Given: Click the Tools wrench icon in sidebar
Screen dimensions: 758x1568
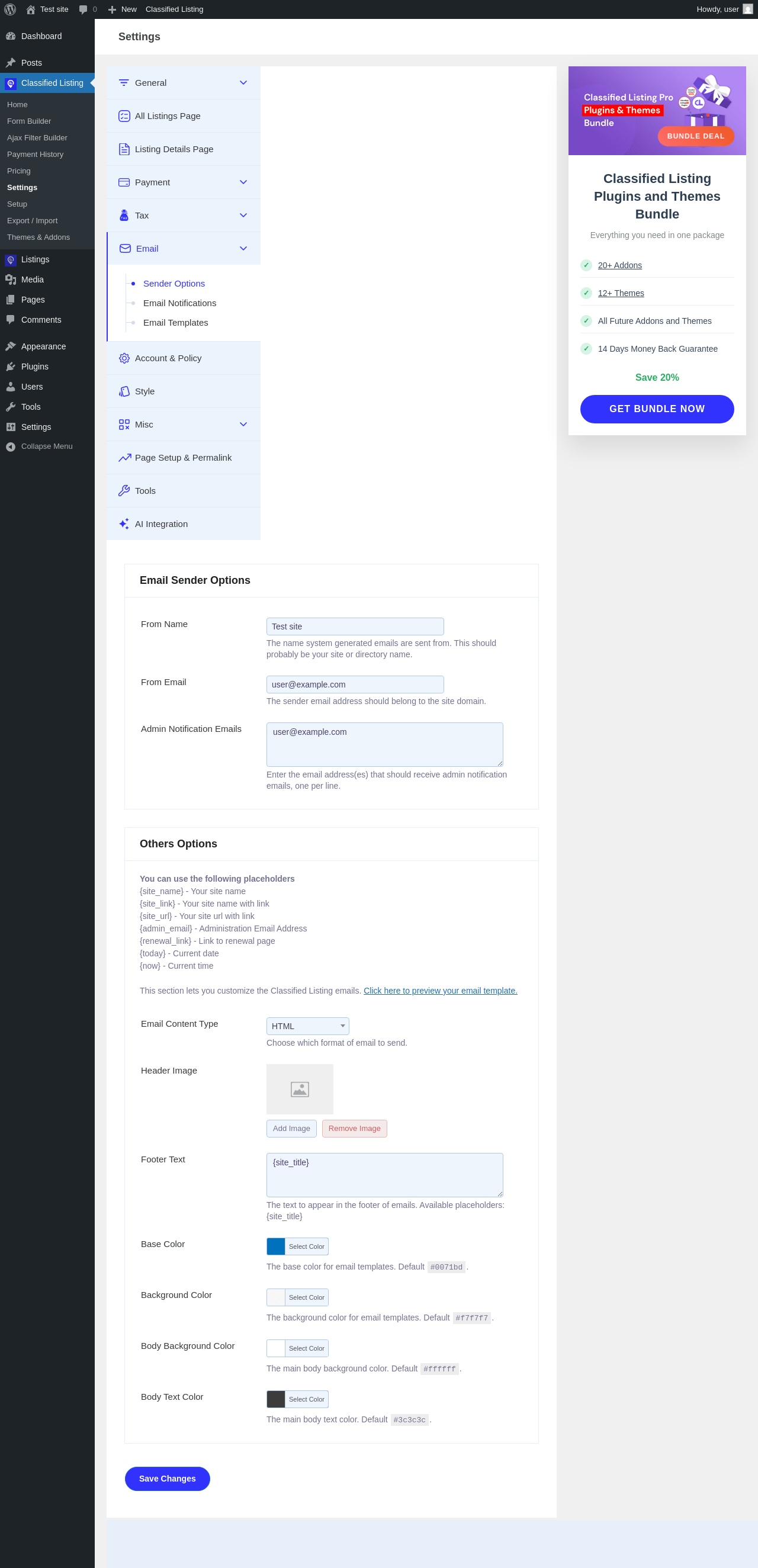Looking at the screenshot, I should pos(10,407).
